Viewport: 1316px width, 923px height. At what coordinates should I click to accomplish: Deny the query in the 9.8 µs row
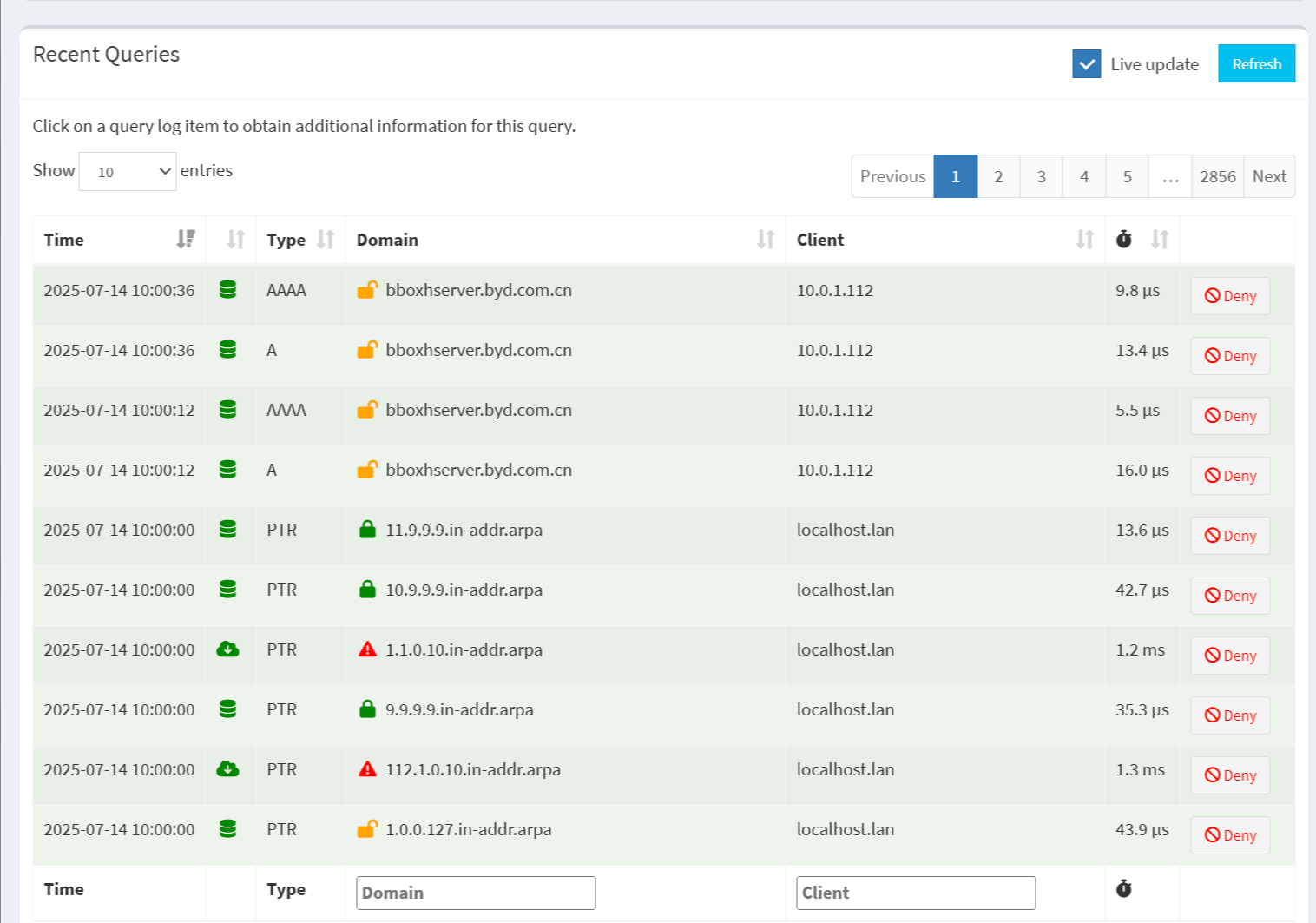pyautogui.click(x=1230, y=296)
